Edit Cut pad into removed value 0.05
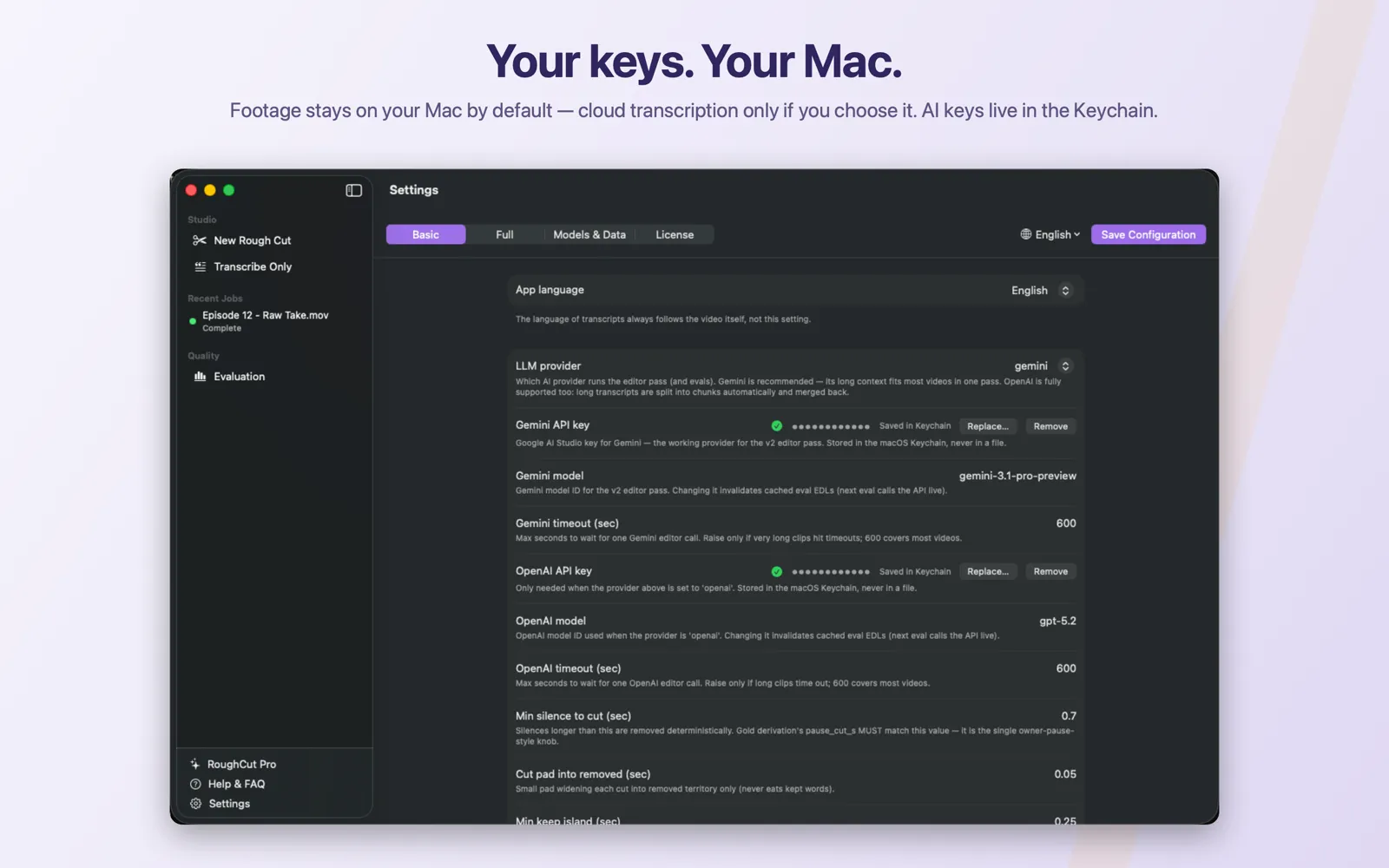The height and width of the screenshot is (868, 1389). pos(1065,774)
